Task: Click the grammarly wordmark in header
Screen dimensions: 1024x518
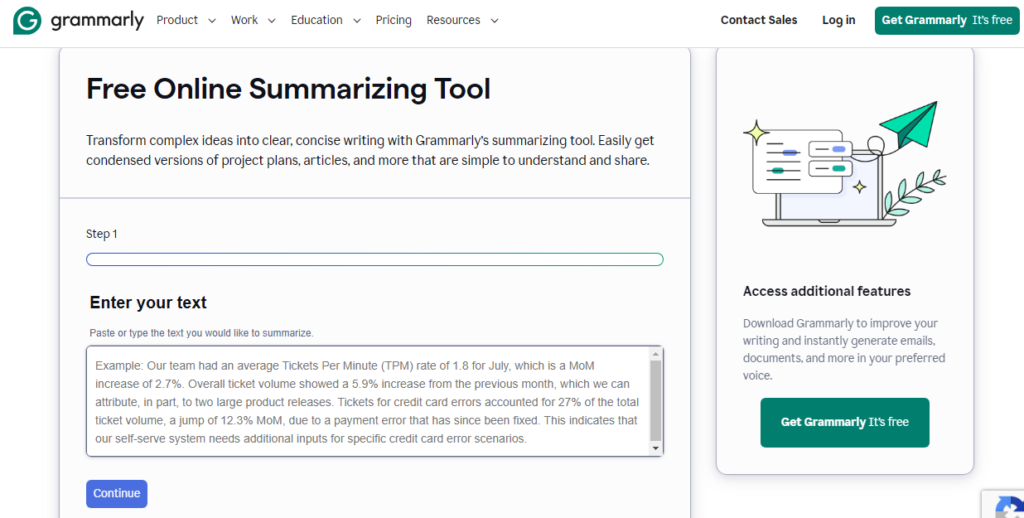Action: 96,21
